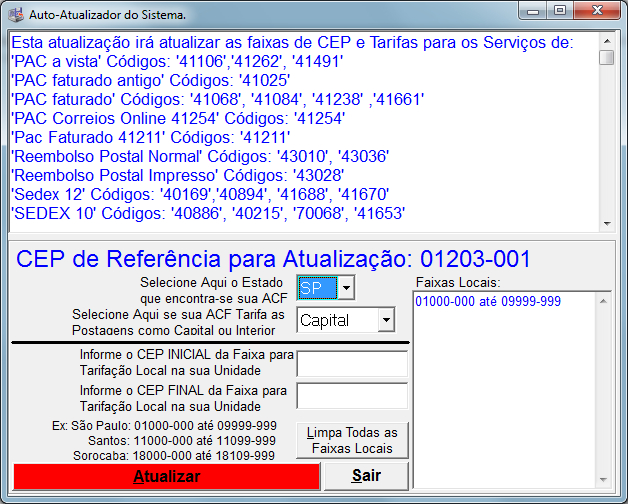
Task: Click the 'SEDEX 10' Códigos line
Action: (208, 213)
